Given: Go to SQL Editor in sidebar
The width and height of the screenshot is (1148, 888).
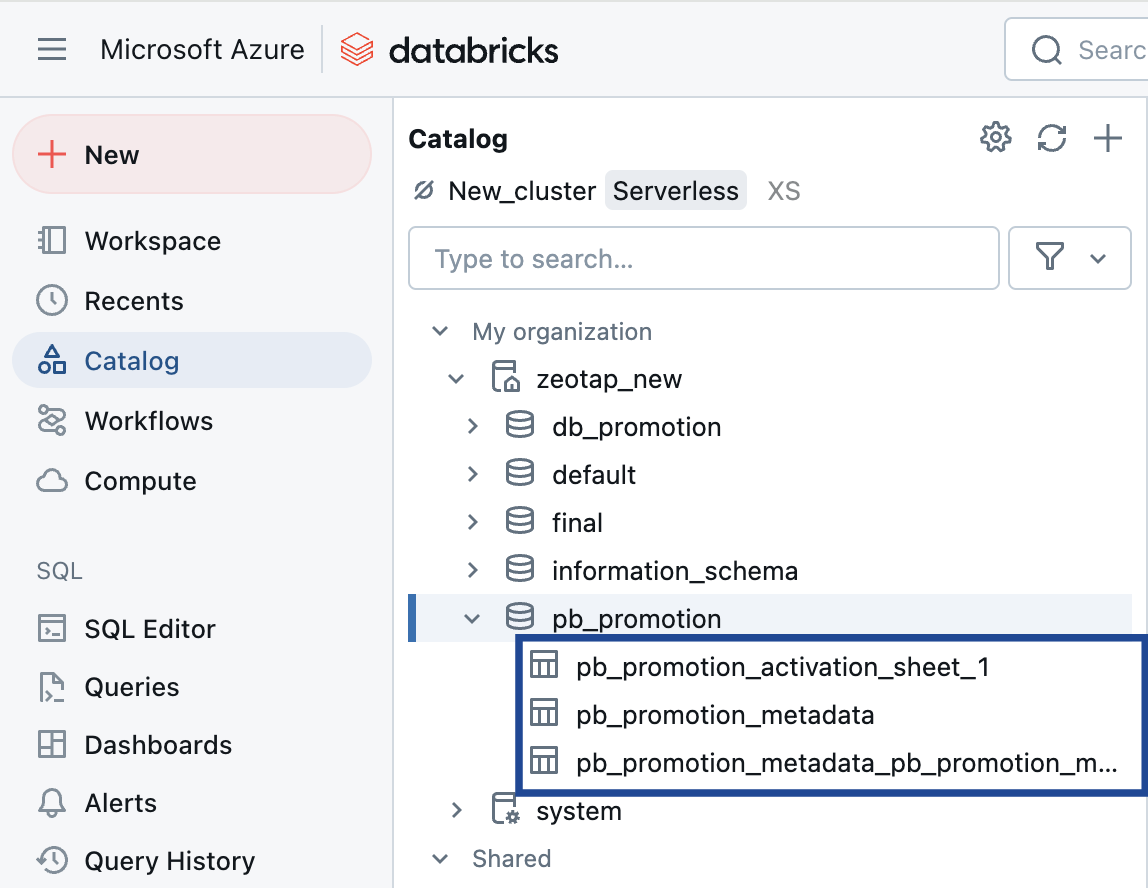Looking at the screenshot, I should (x=150, y=629).
